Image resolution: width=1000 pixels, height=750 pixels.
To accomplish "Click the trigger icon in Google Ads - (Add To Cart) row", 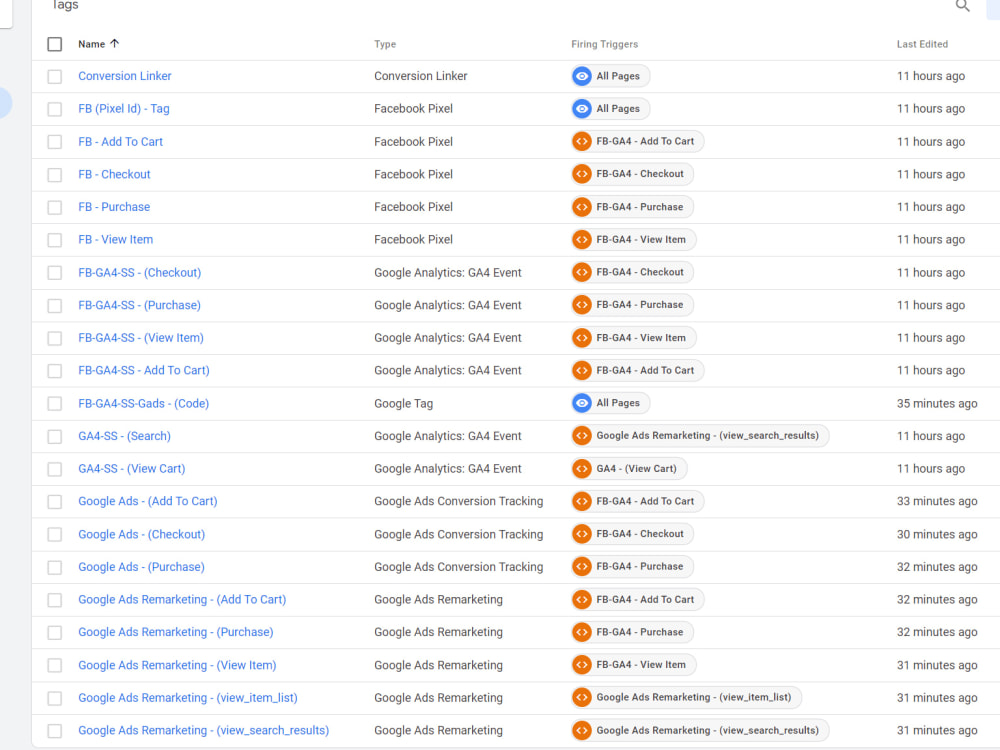I will (582, 501).
